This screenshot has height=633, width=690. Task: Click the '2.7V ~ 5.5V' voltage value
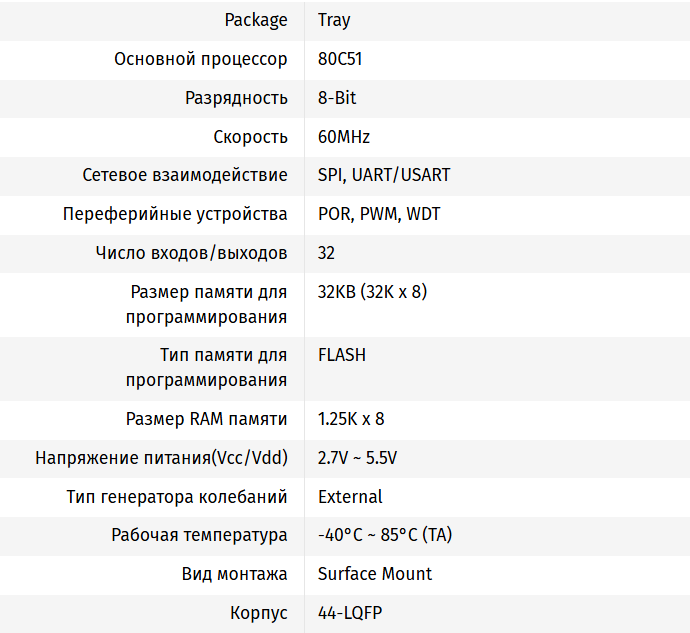point(357,458)
